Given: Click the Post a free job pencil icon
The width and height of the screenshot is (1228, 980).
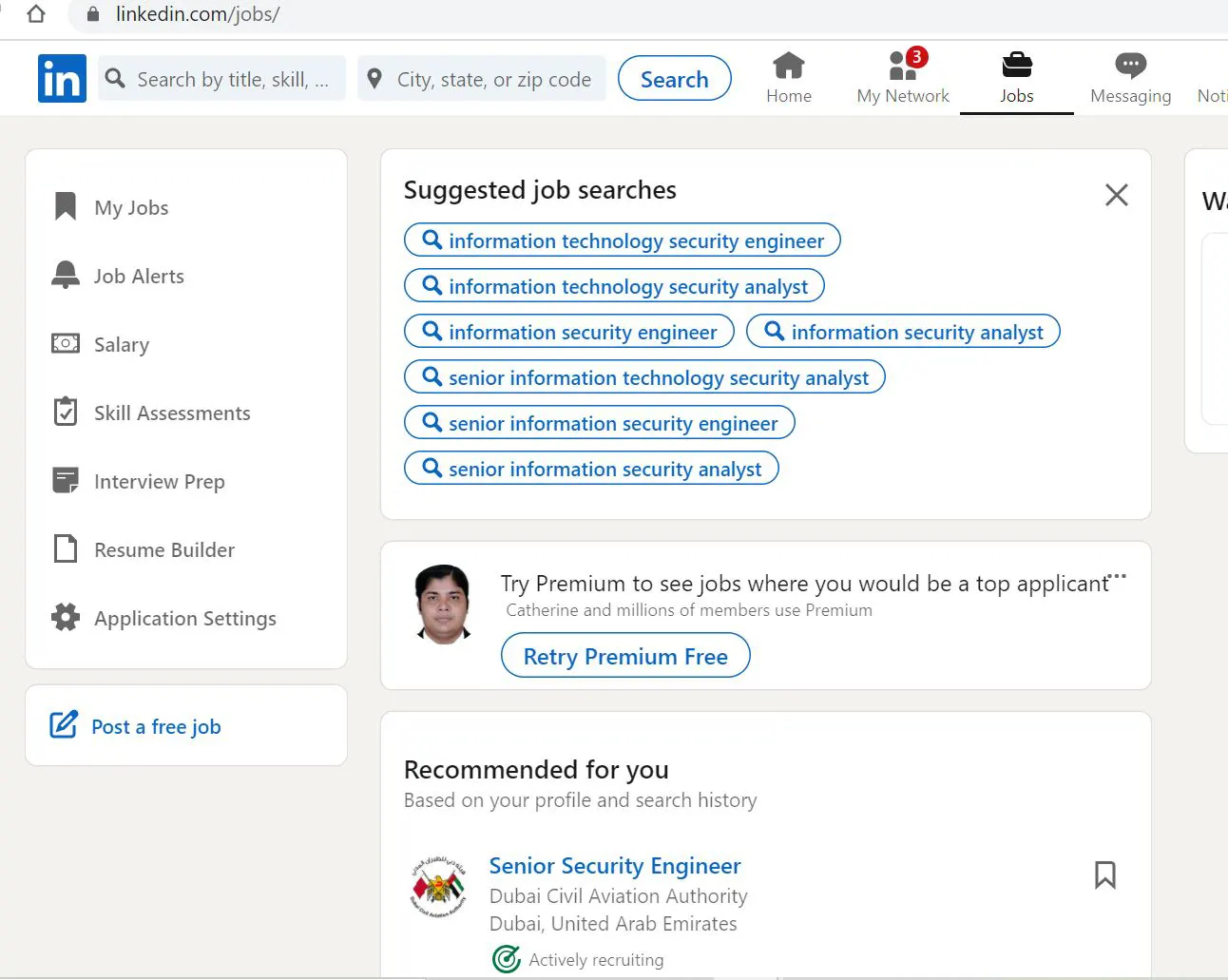Looking at the screenshot, I should (64, 725).
